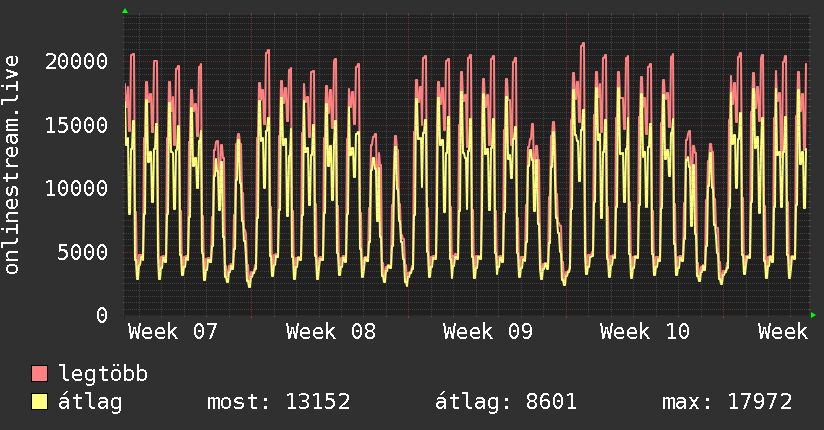824x430 pixels.
Task: Click the green arrow at the X axis end
Action: tap(813, 315)
